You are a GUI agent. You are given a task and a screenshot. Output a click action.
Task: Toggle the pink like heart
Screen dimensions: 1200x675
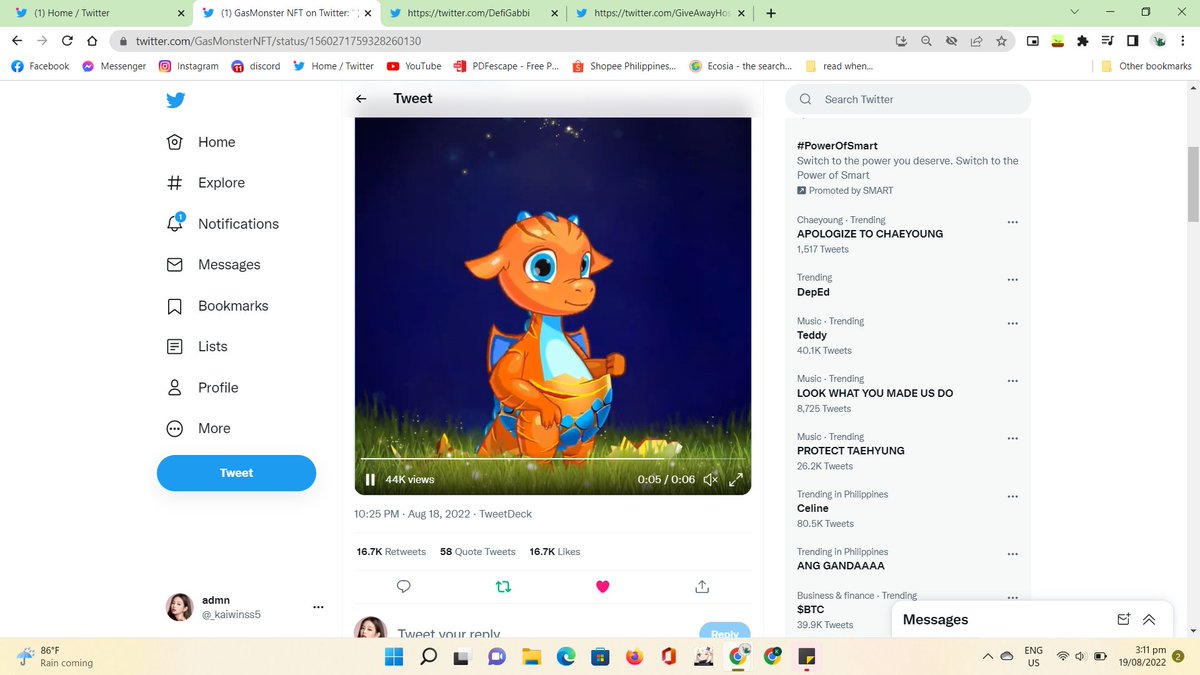pyautogui.click(x=602, y=586)
